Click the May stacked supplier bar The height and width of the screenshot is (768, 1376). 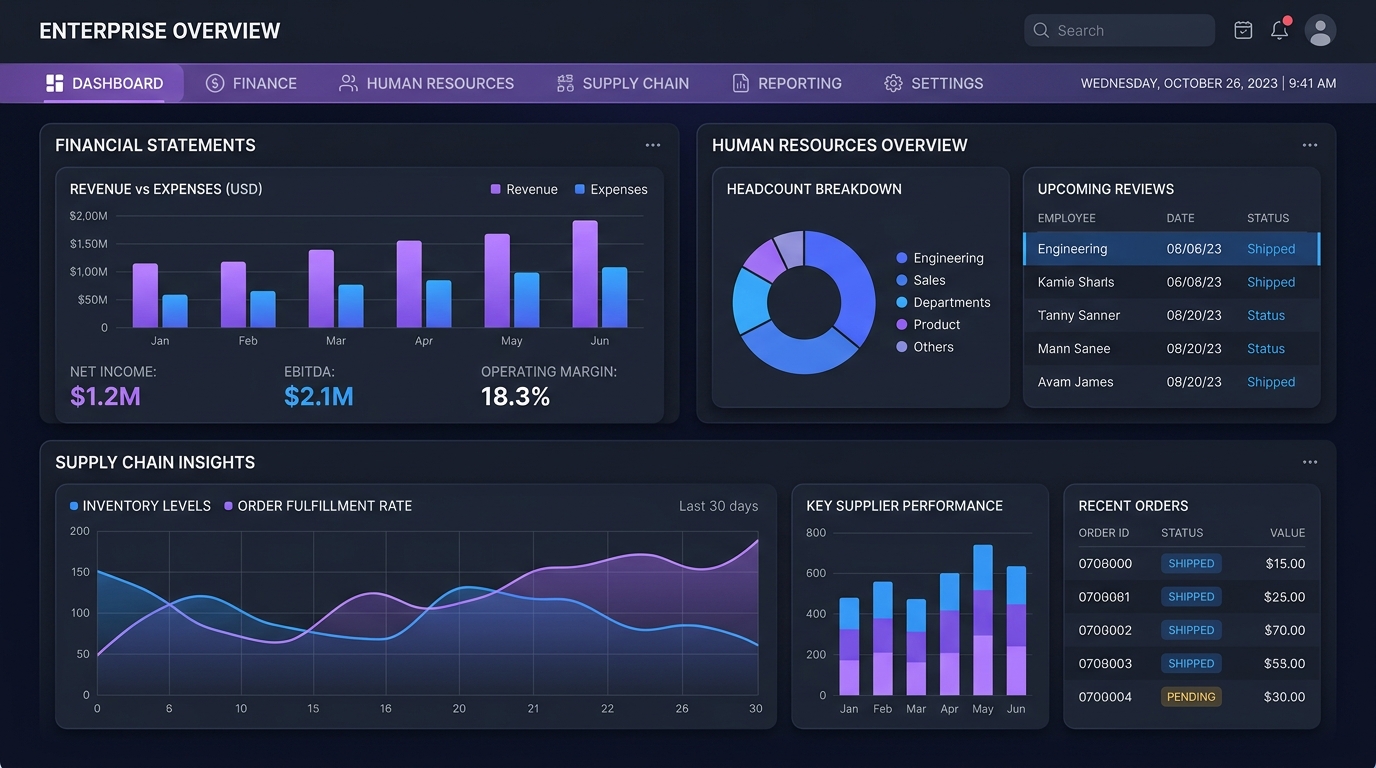(x=983, y=620)
